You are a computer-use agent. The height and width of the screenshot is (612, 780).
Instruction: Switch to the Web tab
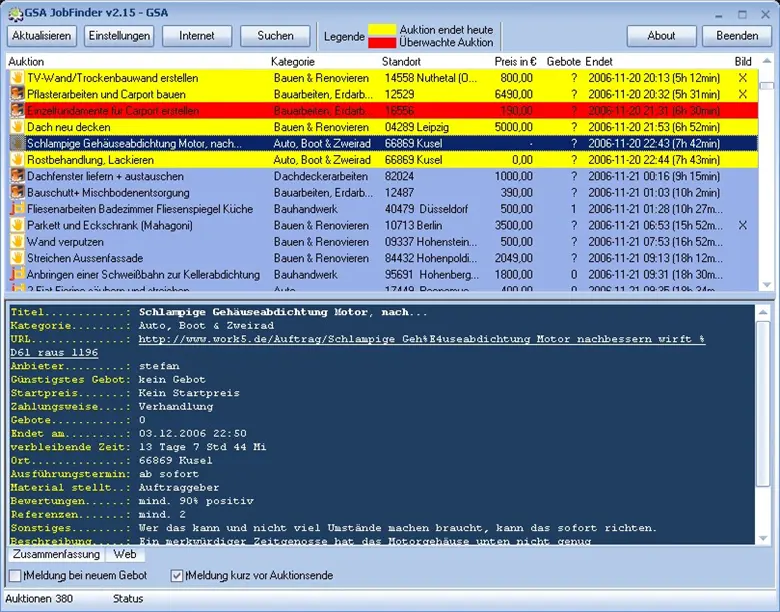[x=125, y=554]
